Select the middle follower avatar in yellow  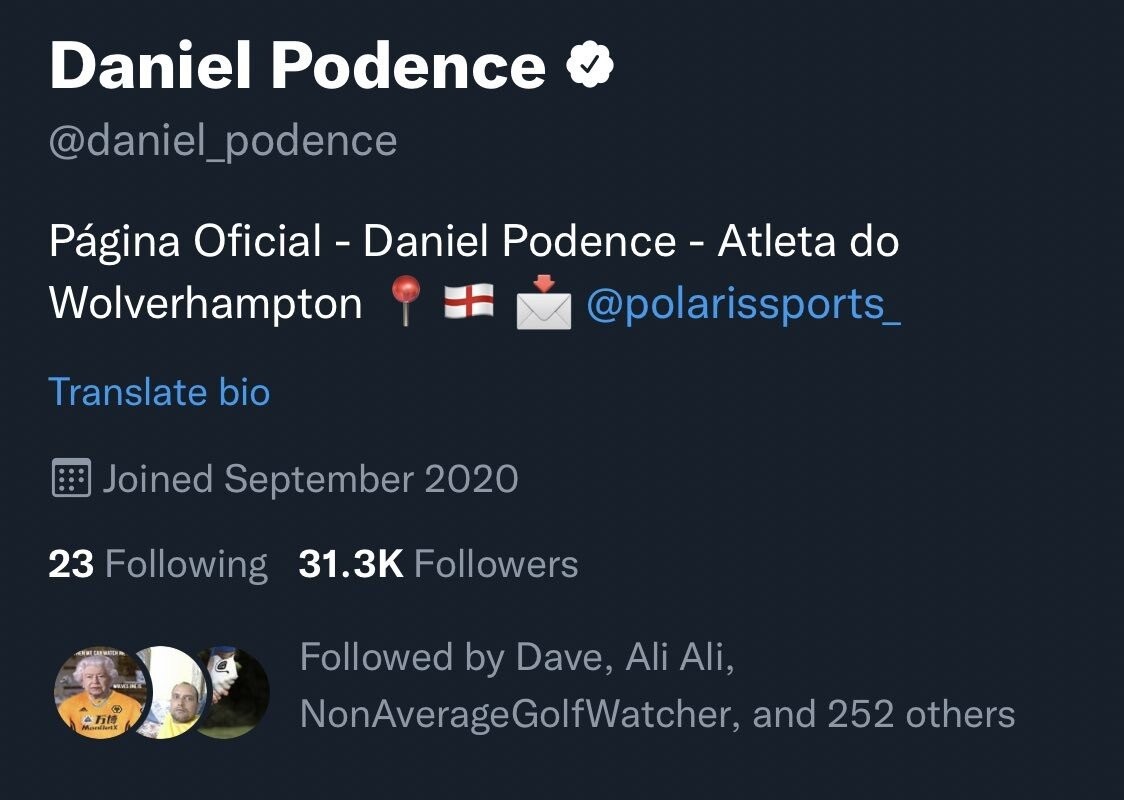(x=172, y=692)
